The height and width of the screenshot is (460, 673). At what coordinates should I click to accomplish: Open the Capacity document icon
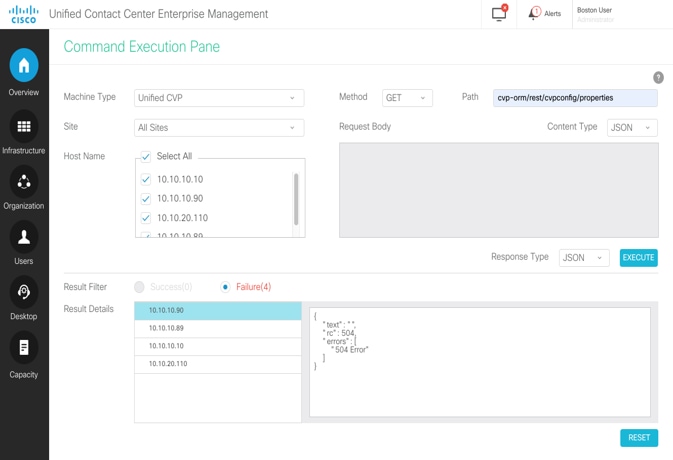click(x=24, y=347)
